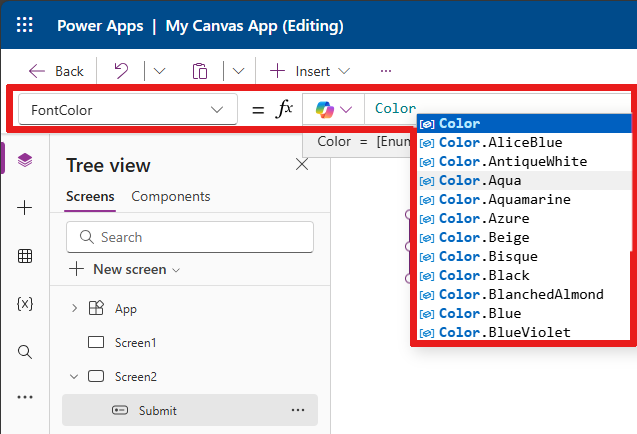
Task: Open more options for Submit
Action: click(x=298, y=410)
